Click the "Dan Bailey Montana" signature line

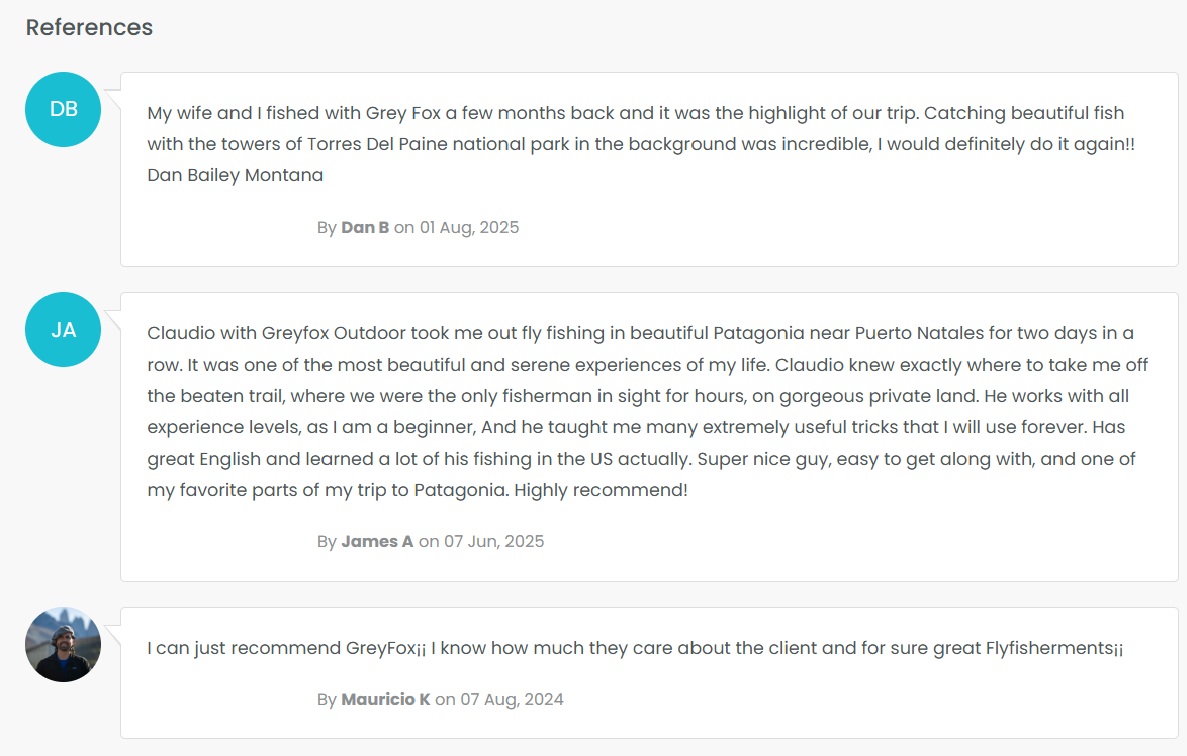point(235,176)
